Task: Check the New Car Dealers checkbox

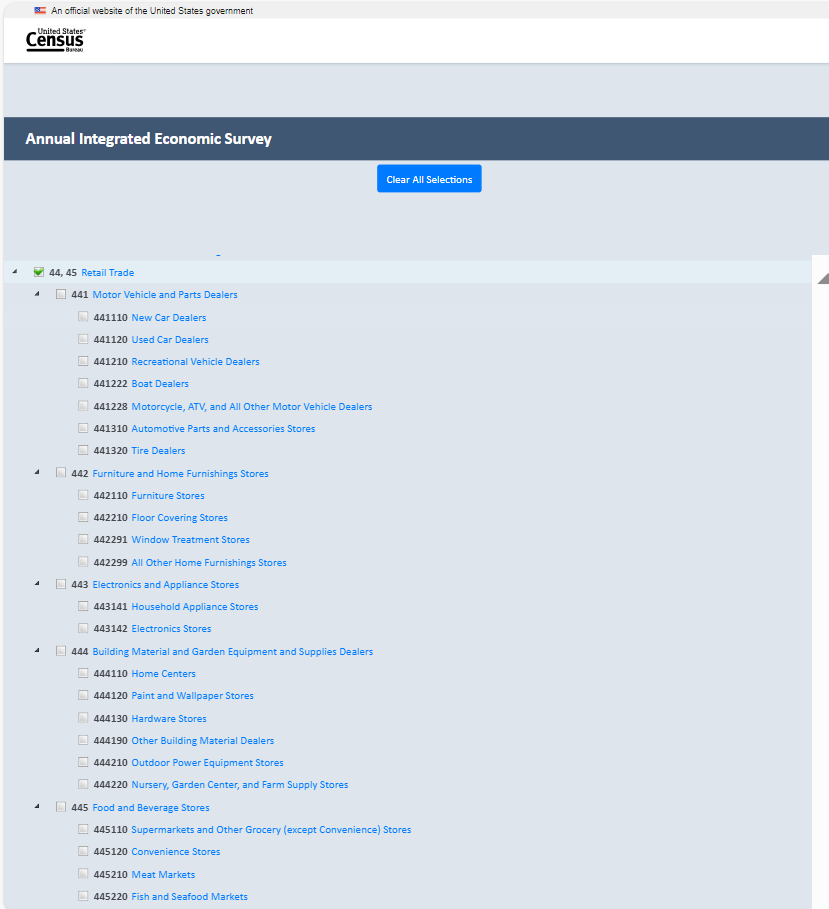Action: pyautogui.click(x=84, y=317)
